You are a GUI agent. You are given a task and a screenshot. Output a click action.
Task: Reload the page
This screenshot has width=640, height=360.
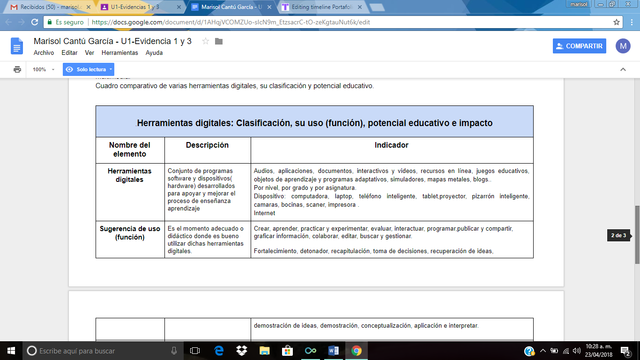click(x=35, y=22)
